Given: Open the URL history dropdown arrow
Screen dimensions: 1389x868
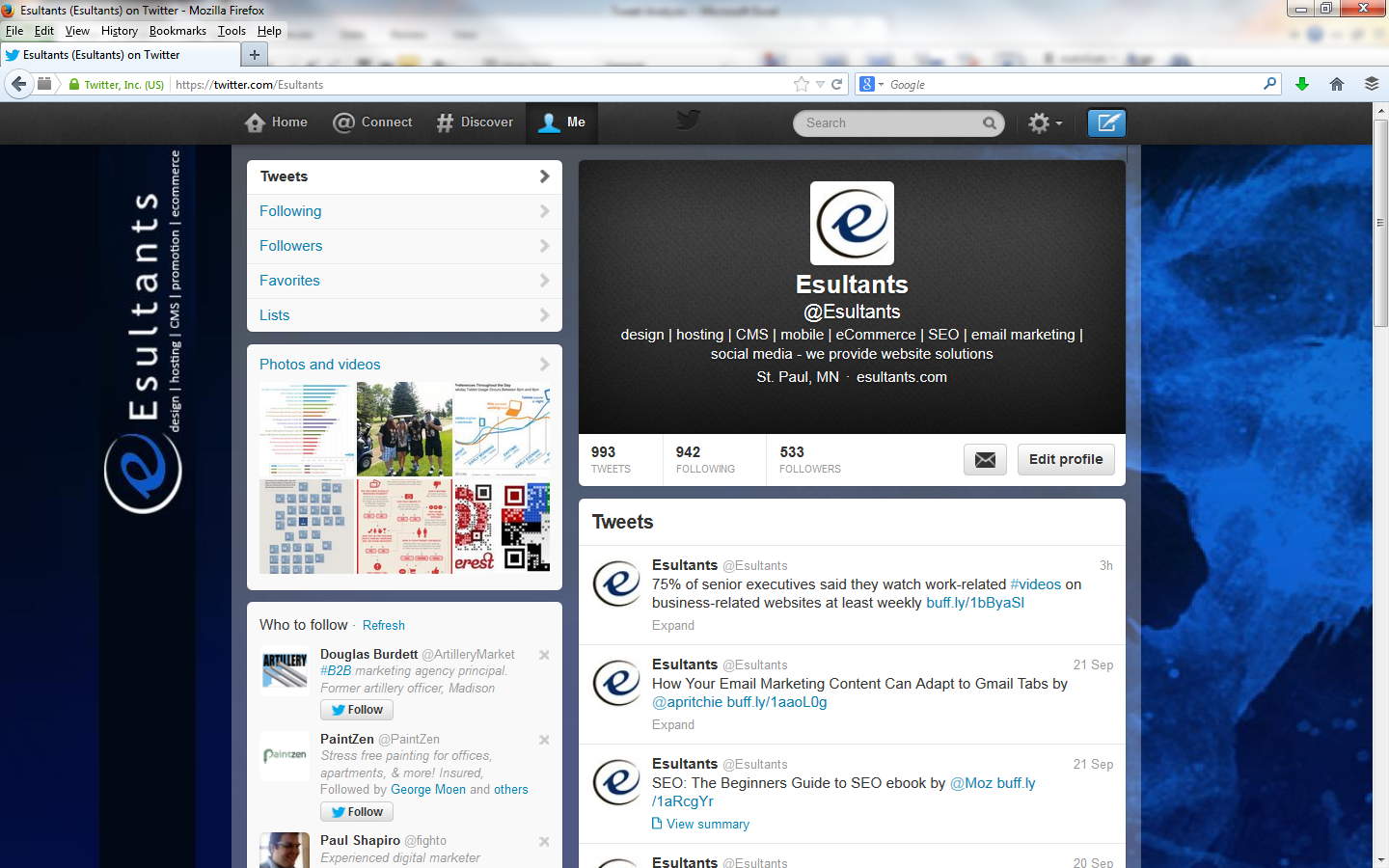Looking at the screenshot, I should [820, 84].
